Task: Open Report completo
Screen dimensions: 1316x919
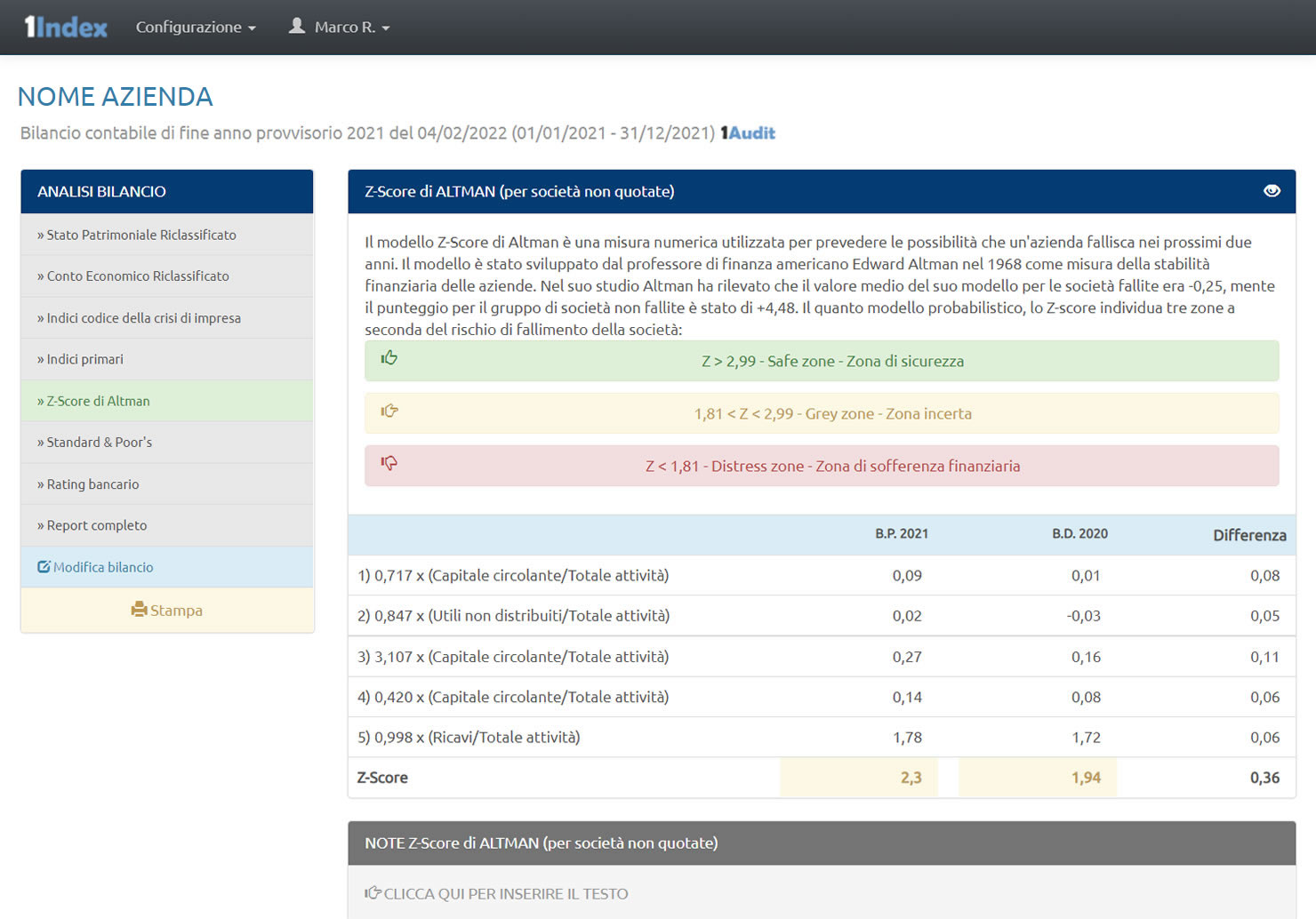Action: [167, 525]
